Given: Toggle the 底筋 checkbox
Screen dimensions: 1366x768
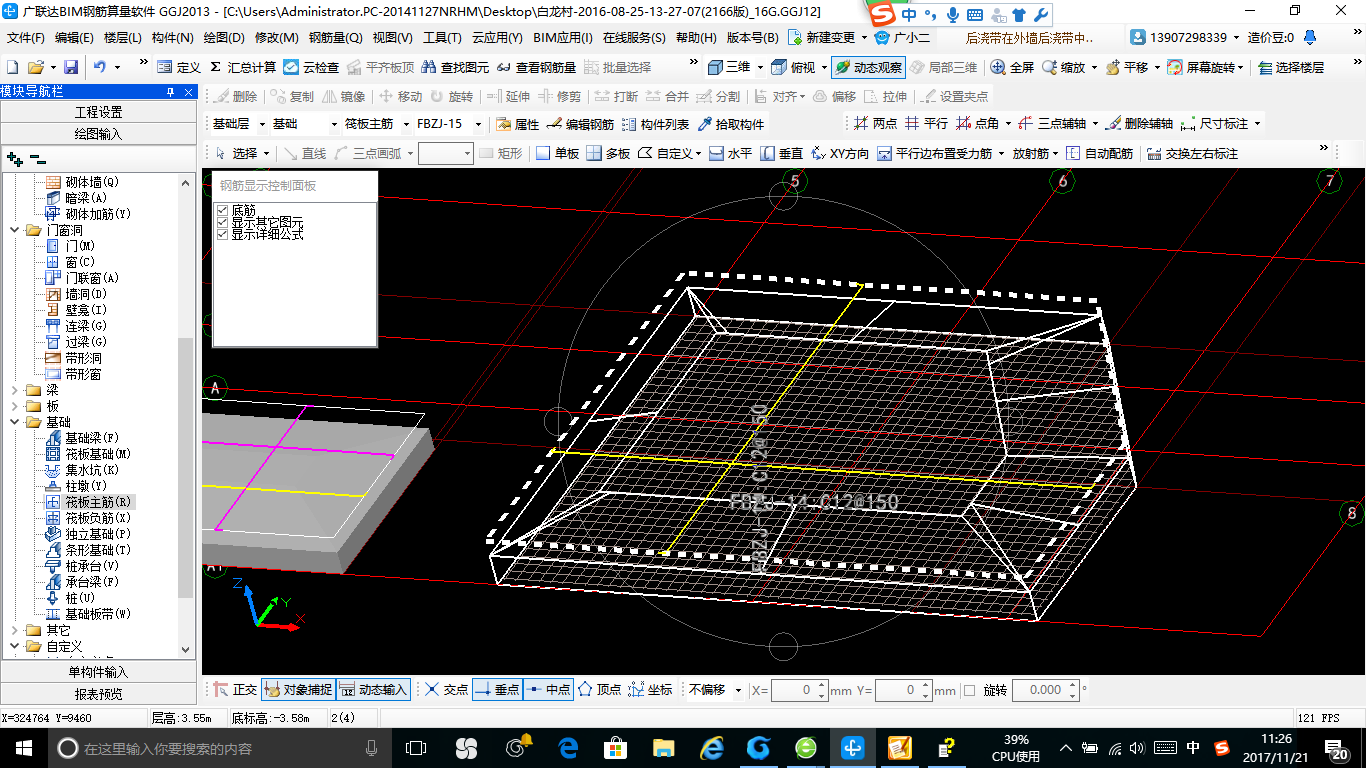Looking at the screenshot, I should point(223,210).
